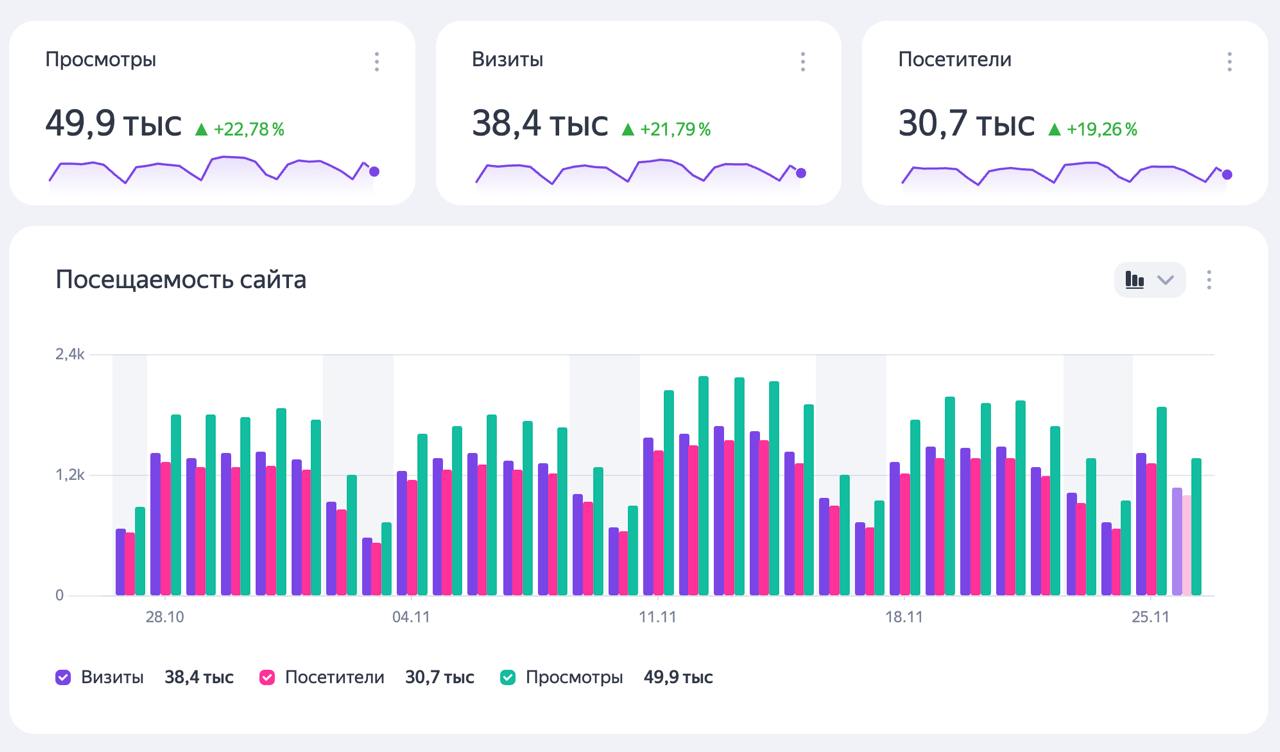Click the 38,4 тыс value in Визиты card
Image resolution: width=1280 pixels, height=752 pixels.
(x=540, y=125)
